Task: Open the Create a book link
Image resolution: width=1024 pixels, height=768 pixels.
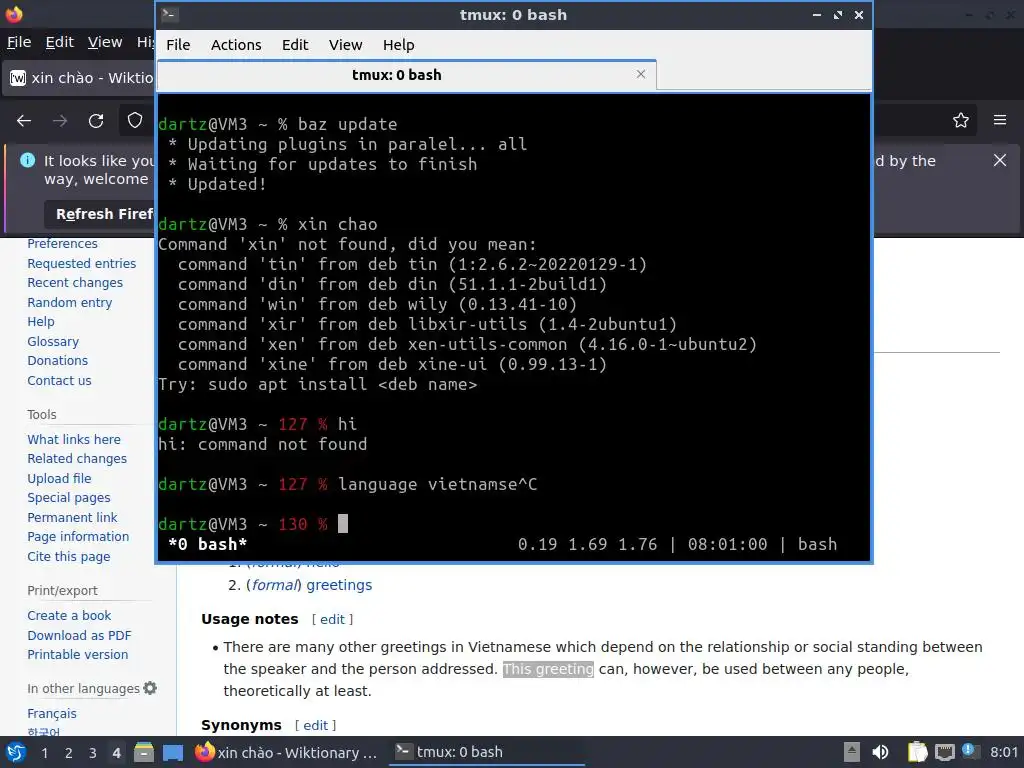Action: (69, 615)
